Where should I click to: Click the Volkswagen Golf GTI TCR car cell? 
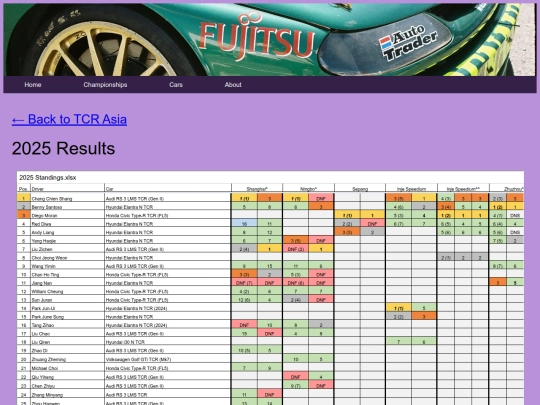pyautogui.click(x=168, y=359)
